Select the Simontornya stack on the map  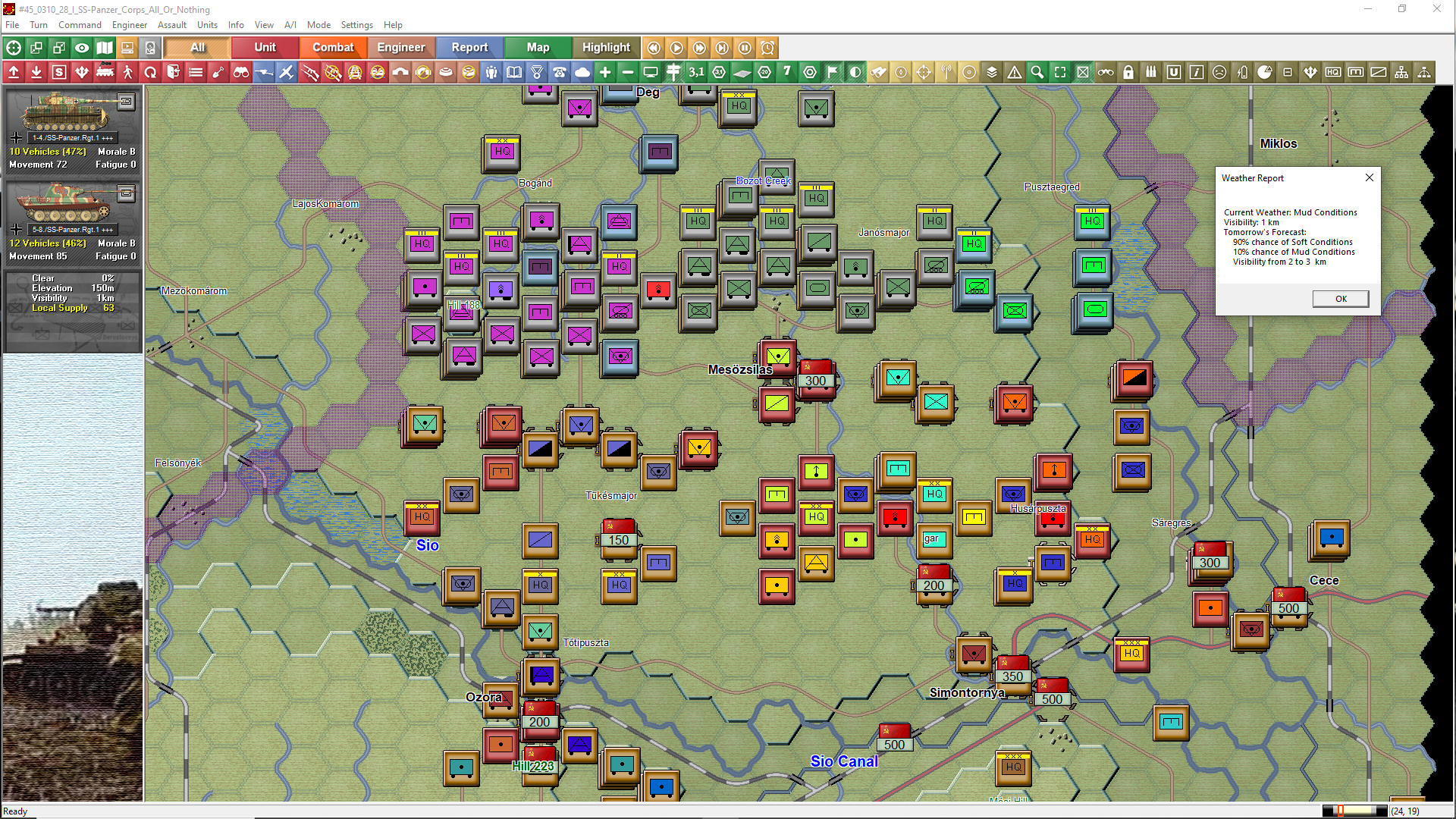[974, 654]
